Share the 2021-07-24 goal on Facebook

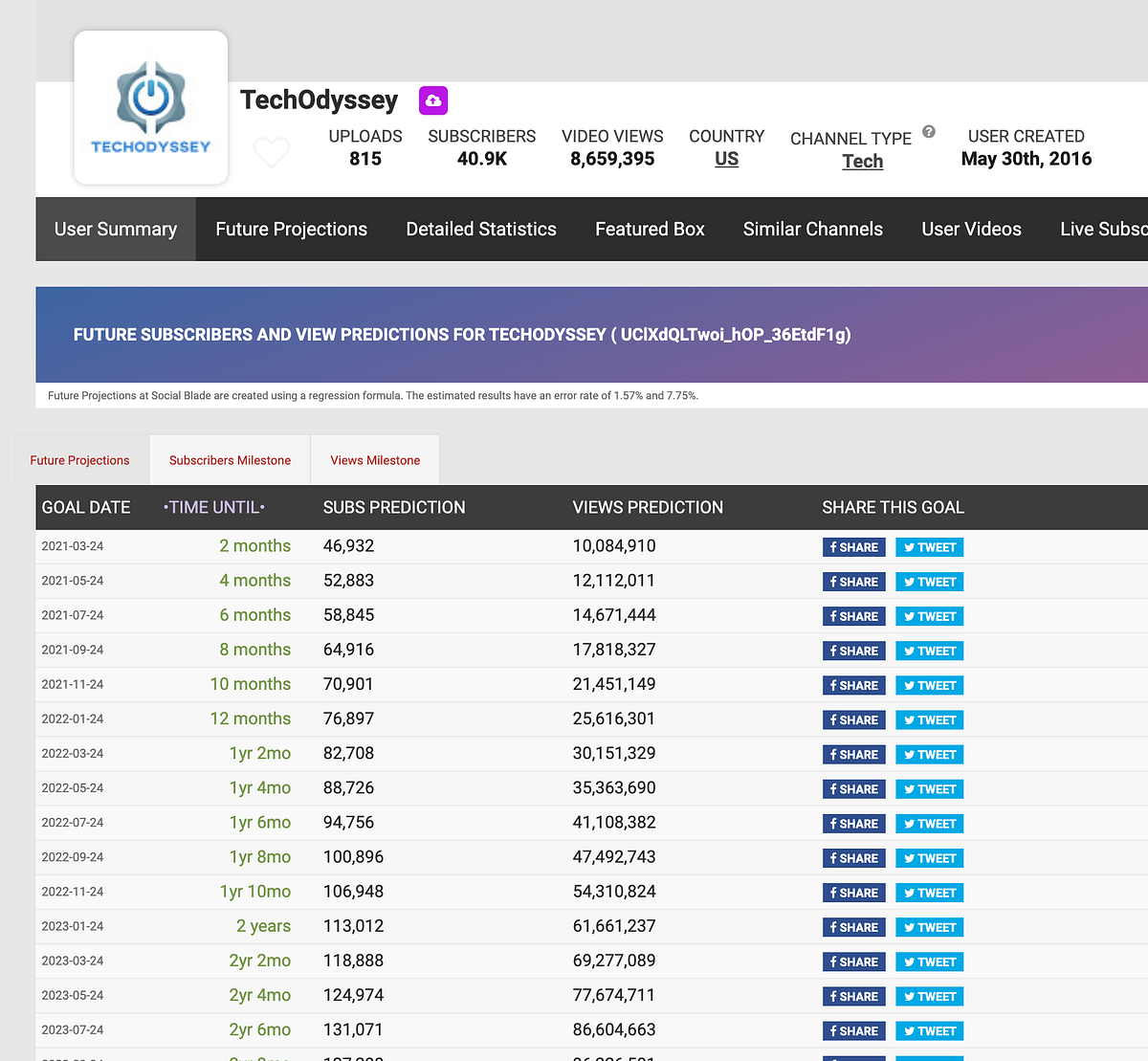point(854,616)
